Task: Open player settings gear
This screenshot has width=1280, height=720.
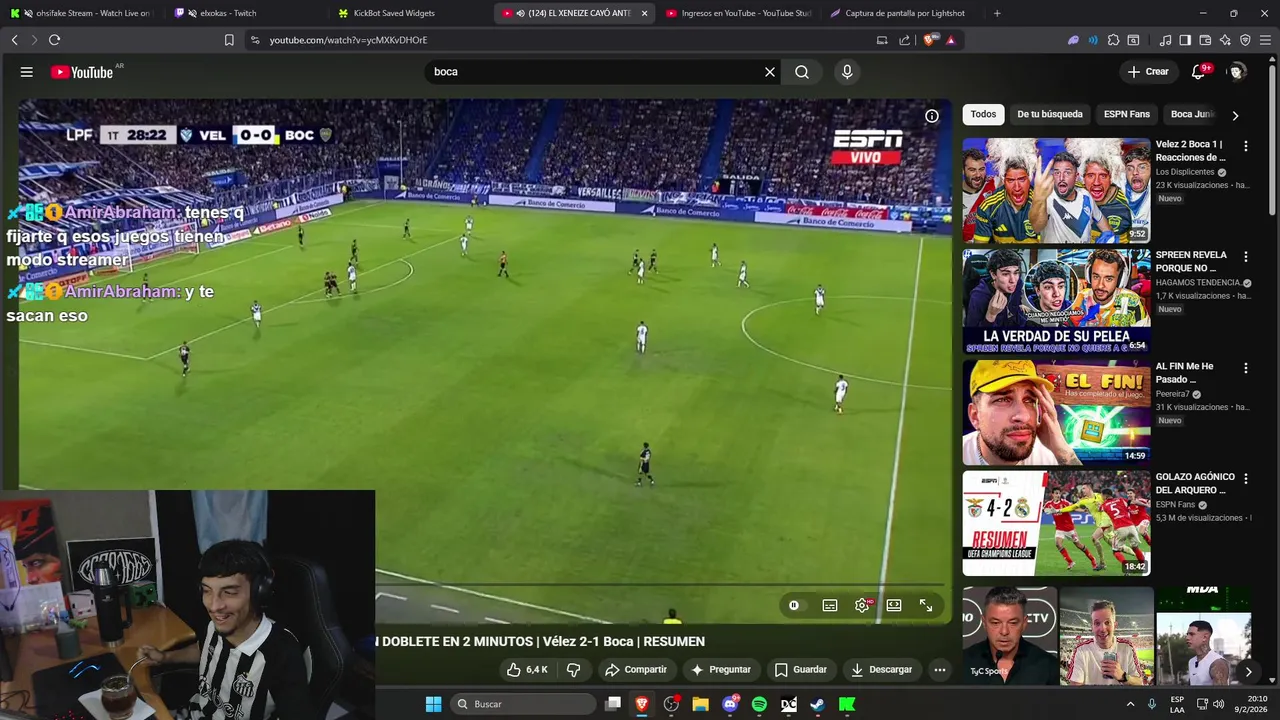Action: (x=862, y=605)
